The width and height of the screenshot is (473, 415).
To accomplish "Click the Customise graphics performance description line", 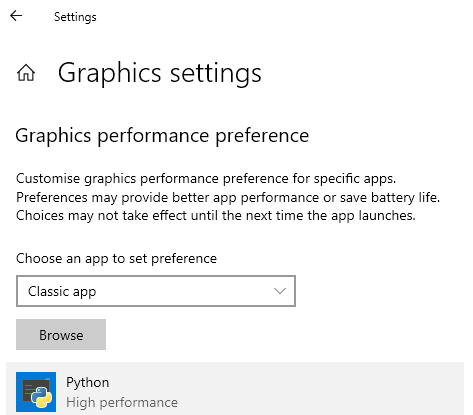I will pyautogui.click(x=206, y=179).
